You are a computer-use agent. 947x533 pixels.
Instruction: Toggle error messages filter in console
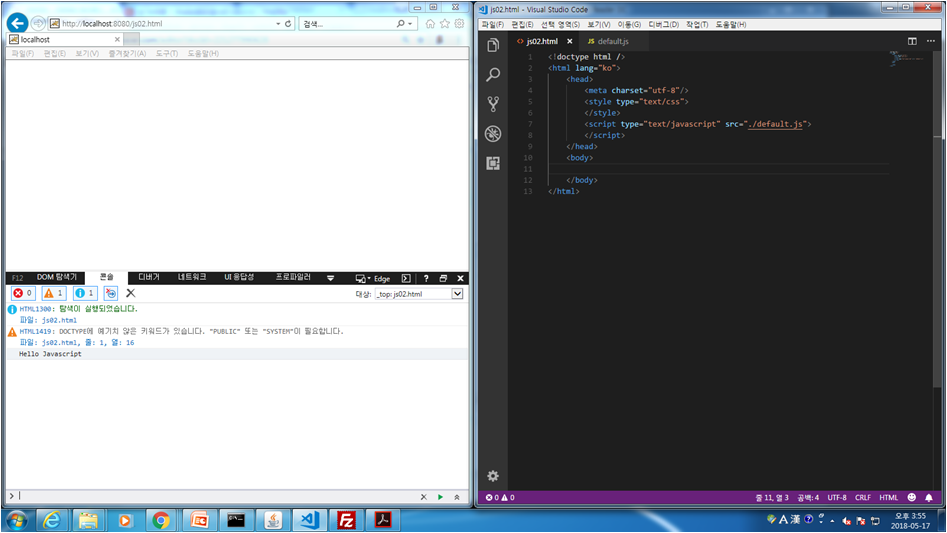23,293
